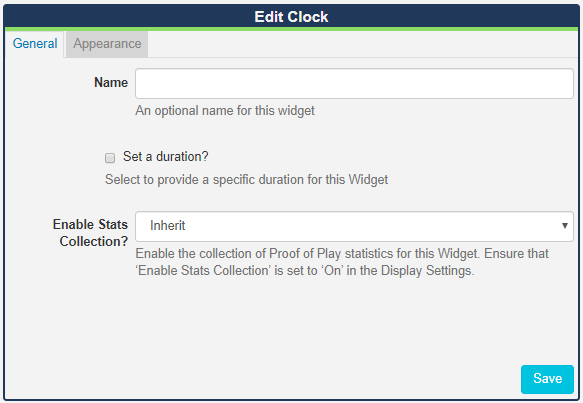Screen dimensions: 583x403
Task: Open the Enable Stats Collection dropdown
Action: coord(354,226)
